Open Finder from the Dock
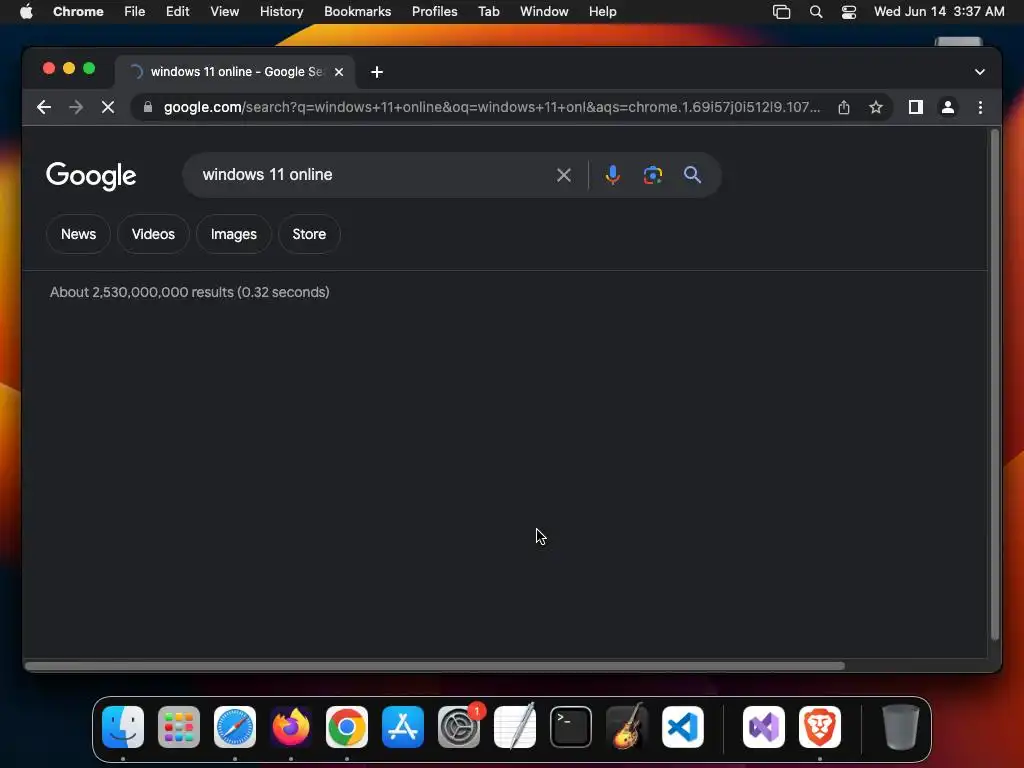Viewport: 1024px width, 768px height. 123,727
